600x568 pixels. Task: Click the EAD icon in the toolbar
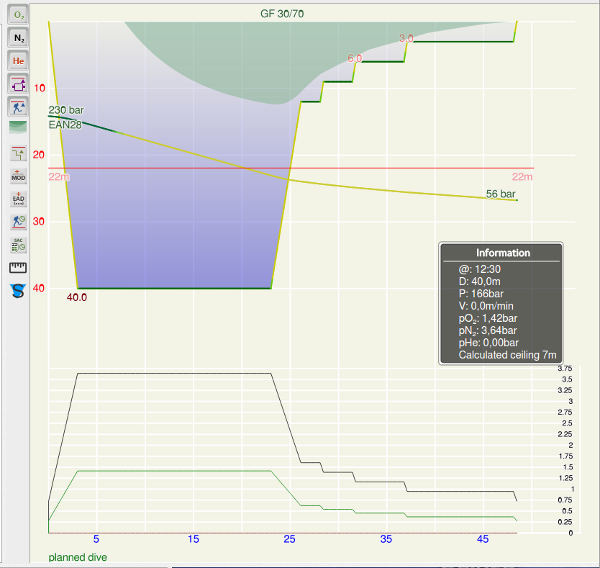tap(18, 199)
